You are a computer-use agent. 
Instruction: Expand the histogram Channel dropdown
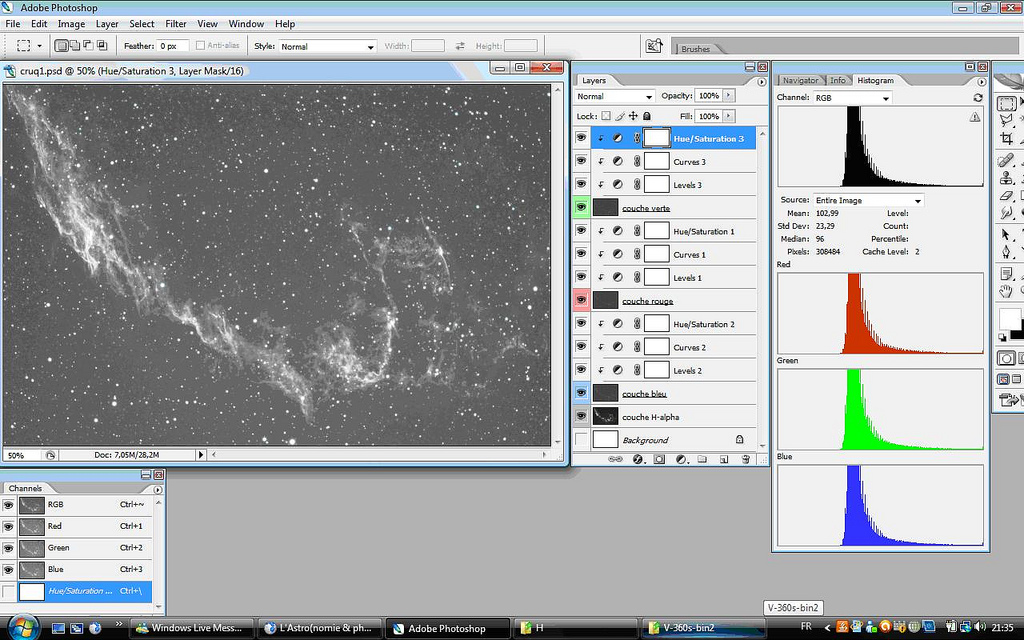(851, 98)
